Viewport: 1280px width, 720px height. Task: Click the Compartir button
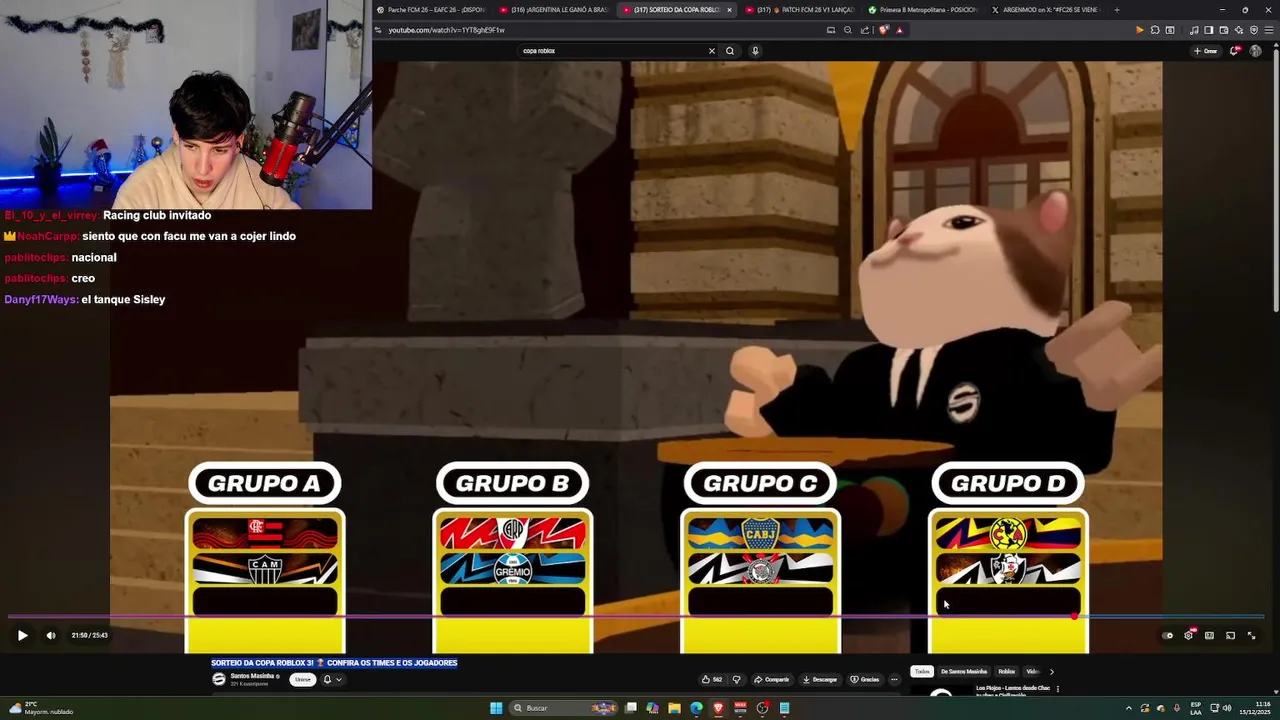click(x=772, y=679)
